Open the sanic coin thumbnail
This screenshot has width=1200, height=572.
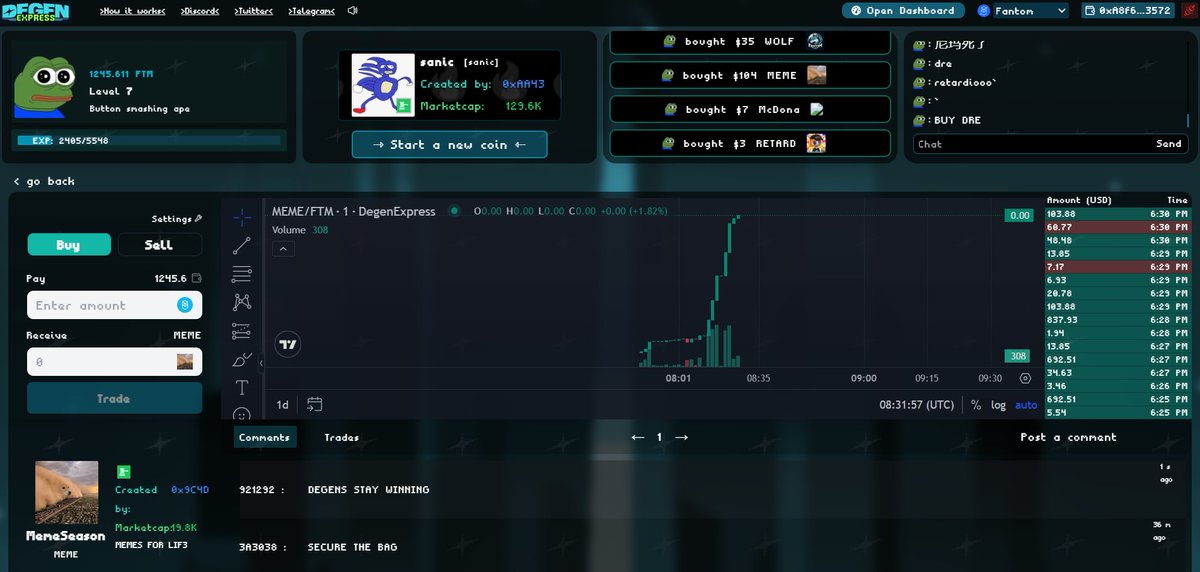[383, 85]
